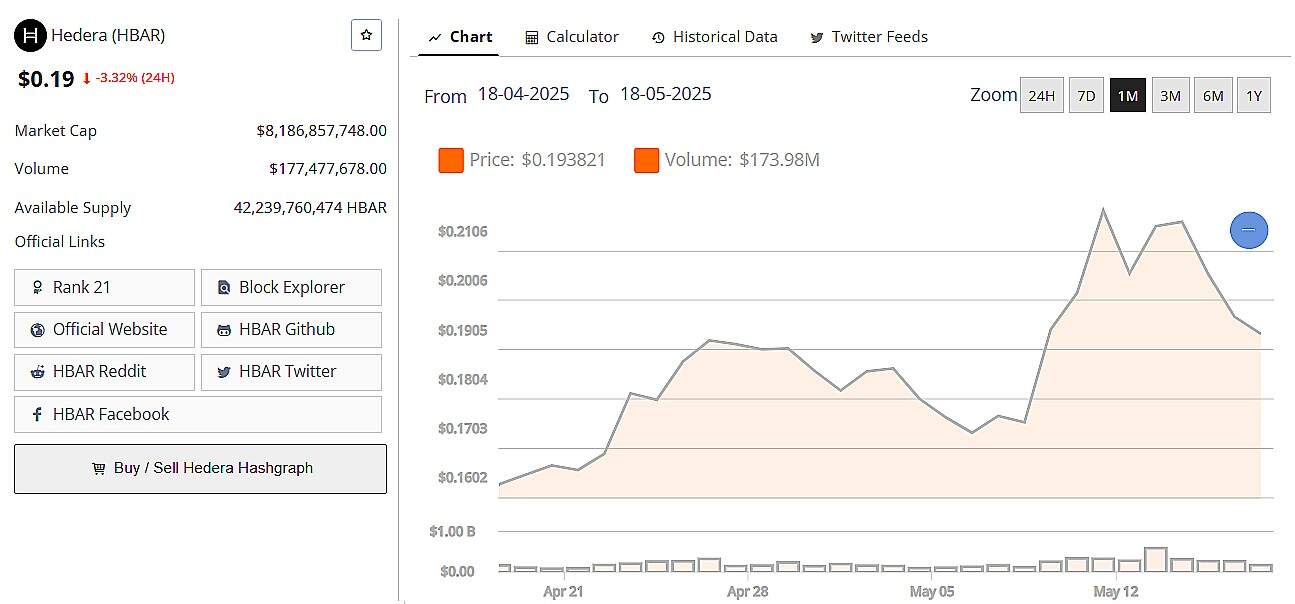This screenshot has width=1295, height=604.
Task: Click the Rank 21 button
Action: (x=105, y=288)
